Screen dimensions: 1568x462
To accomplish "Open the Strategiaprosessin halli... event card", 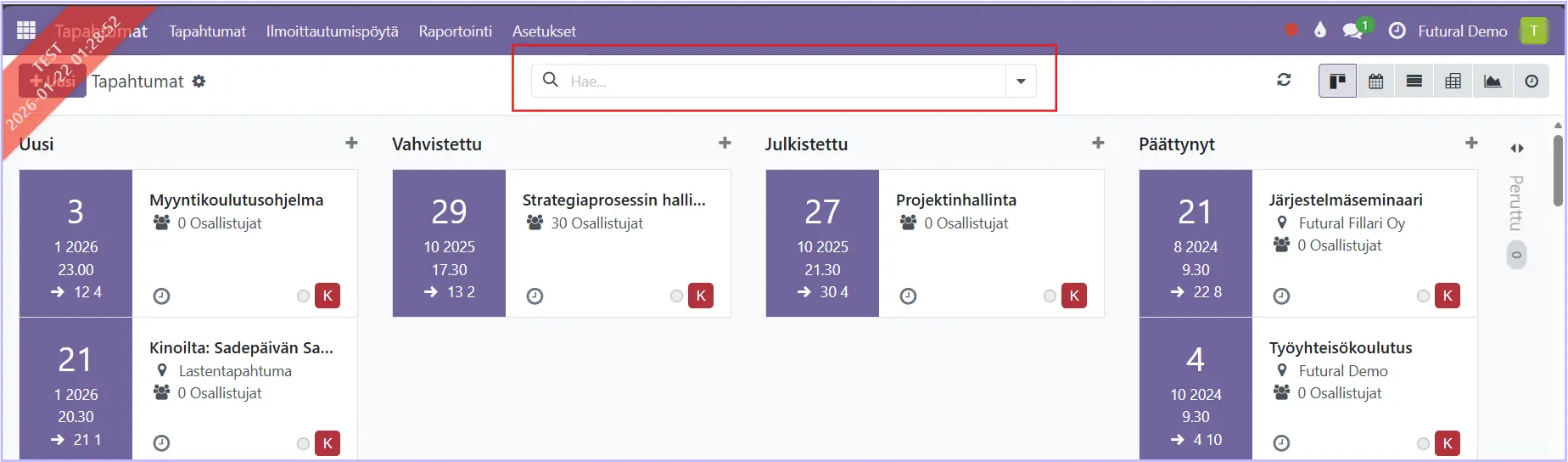I will tap(613, 200).
